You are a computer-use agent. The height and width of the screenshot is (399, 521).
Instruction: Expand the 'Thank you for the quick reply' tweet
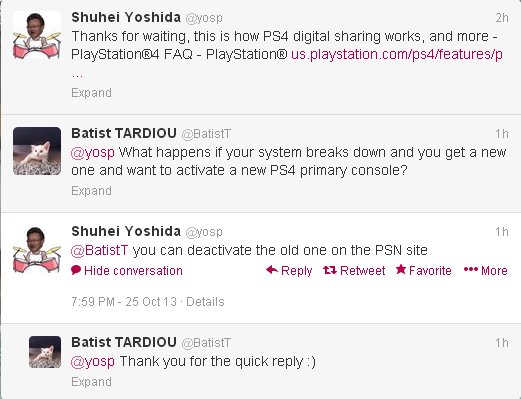(x=91, y=382)
